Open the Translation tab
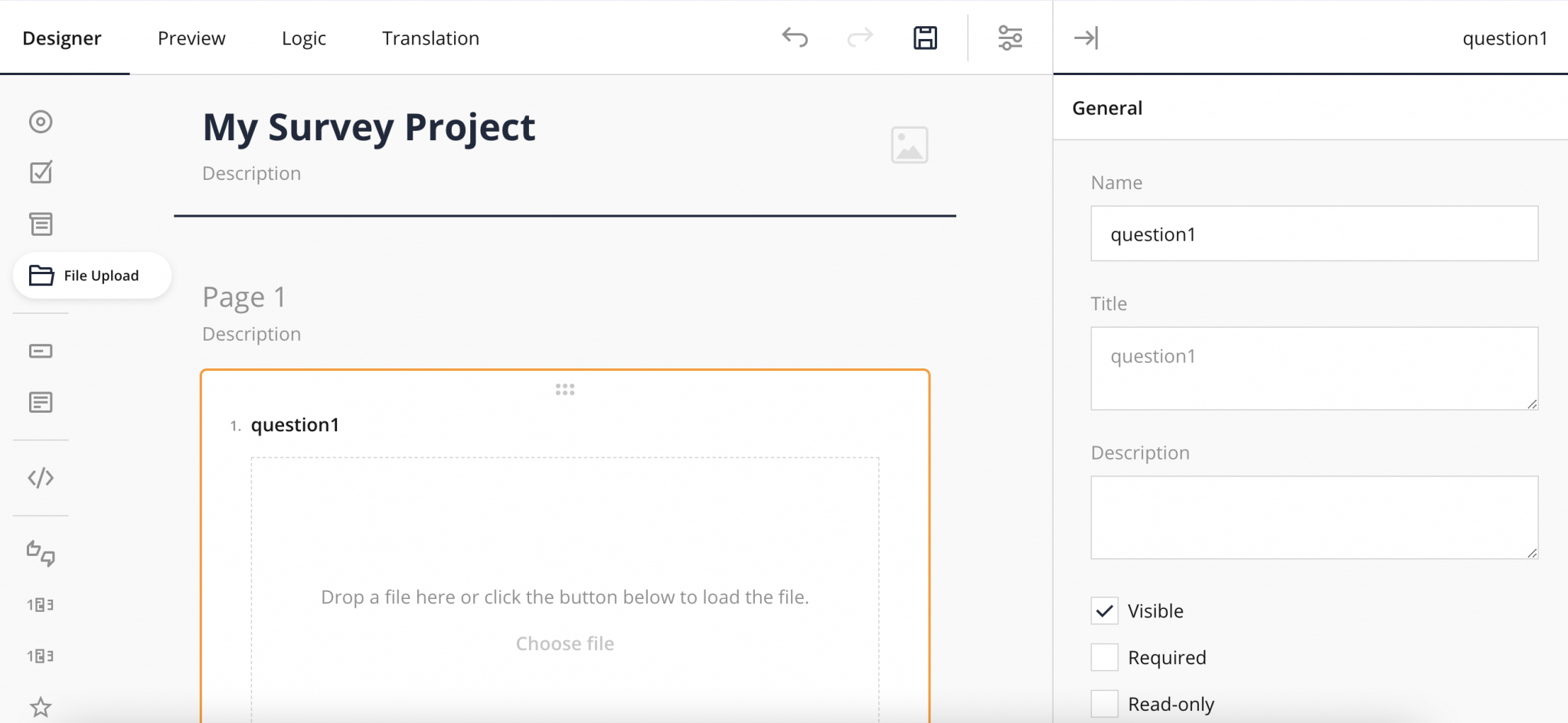The image size is (1568, 723). point(430,38)
